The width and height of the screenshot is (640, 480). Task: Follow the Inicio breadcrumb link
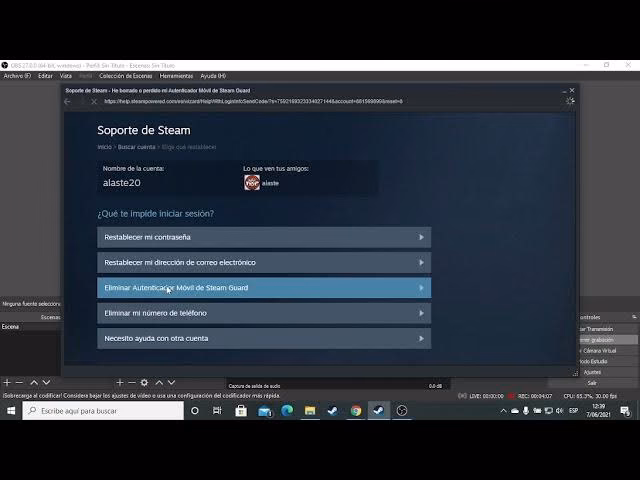tap(104, 147)
